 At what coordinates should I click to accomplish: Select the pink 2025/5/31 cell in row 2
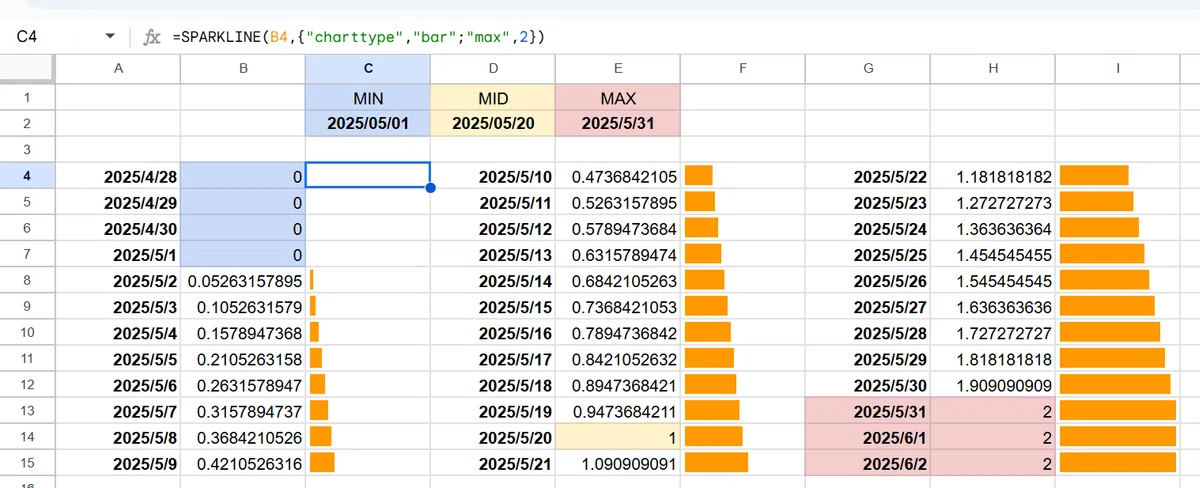click(618, 124)
